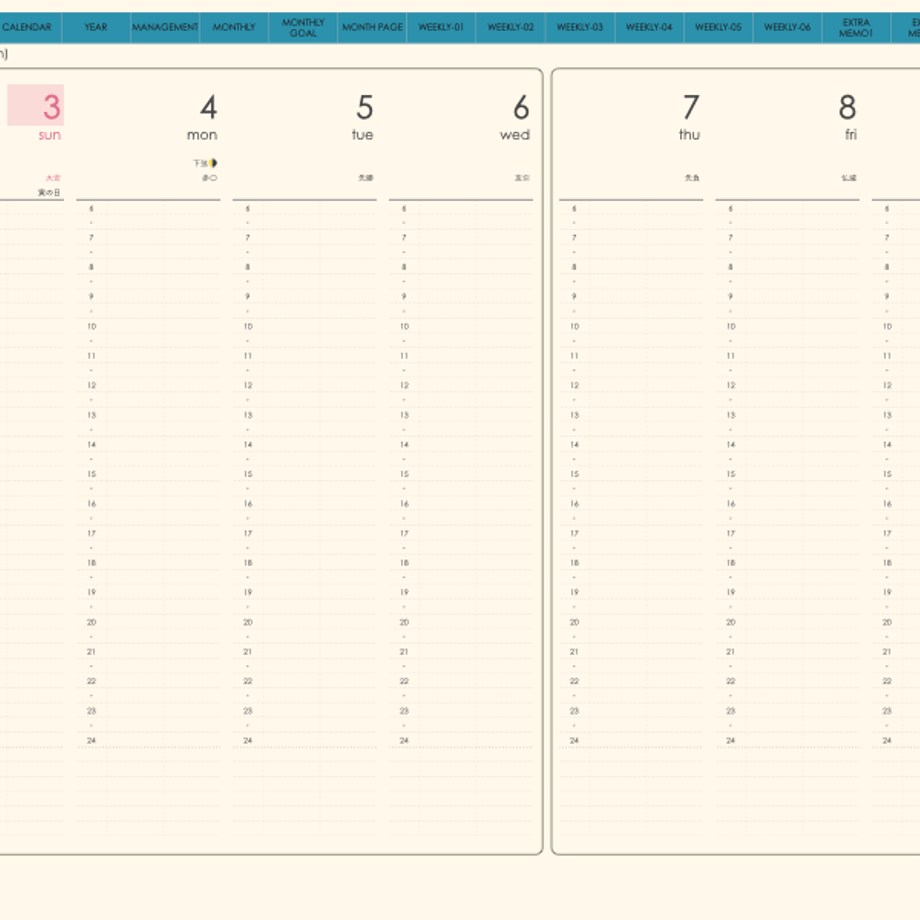Click the 12 hour line in Tuesday column
The width and height of the screenshot is (920, 920).
pyautogui.click(x=305, y=385)
